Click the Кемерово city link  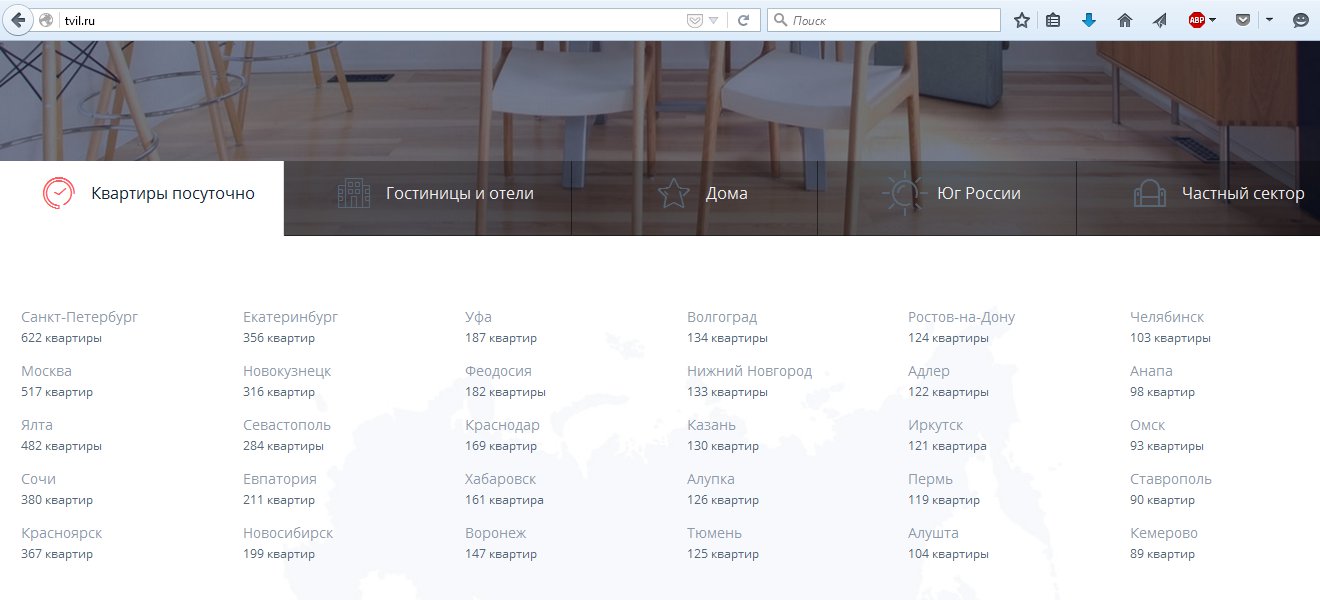point(1163,533)
